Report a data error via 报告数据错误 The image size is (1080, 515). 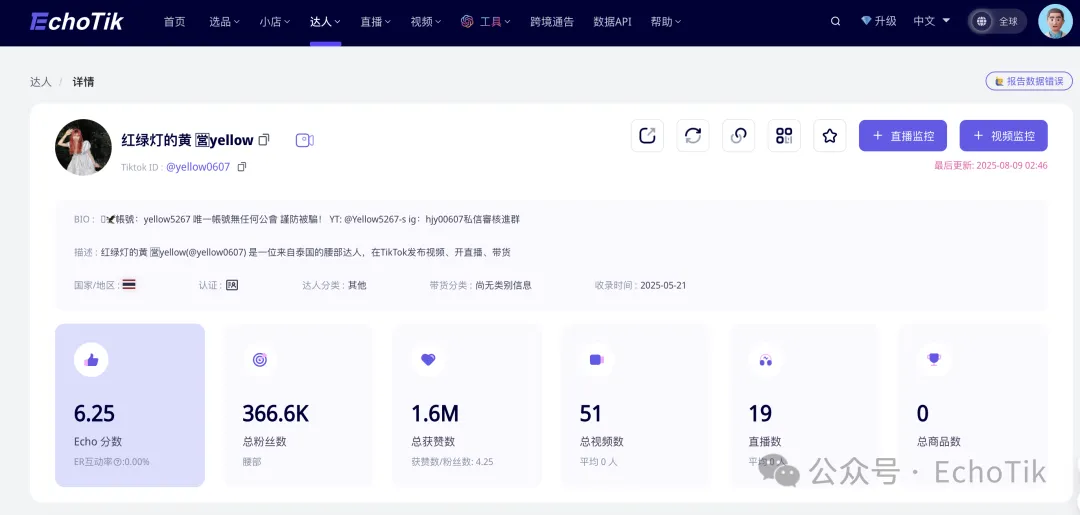[1028, 81]
